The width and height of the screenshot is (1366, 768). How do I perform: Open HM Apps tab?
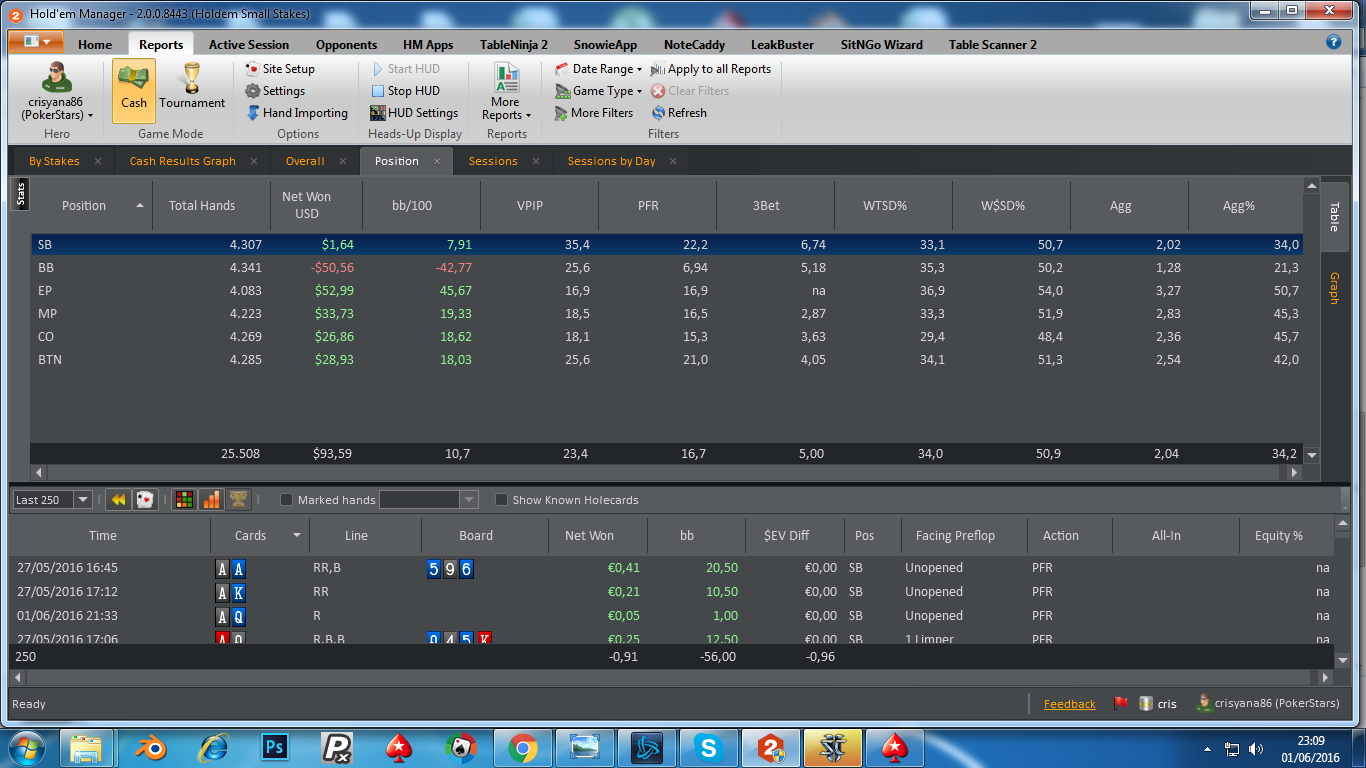[428, 45]
